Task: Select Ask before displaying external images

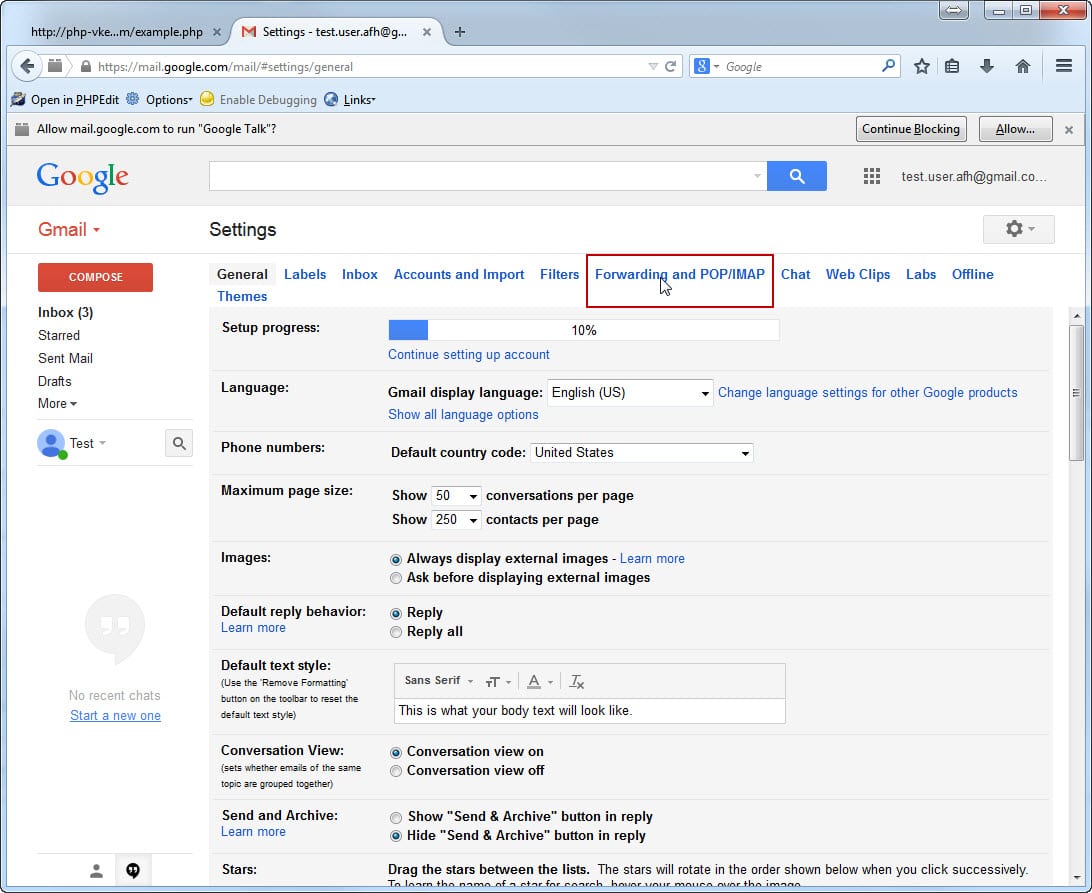Action: pyautogui.click(x=396, y=578)
